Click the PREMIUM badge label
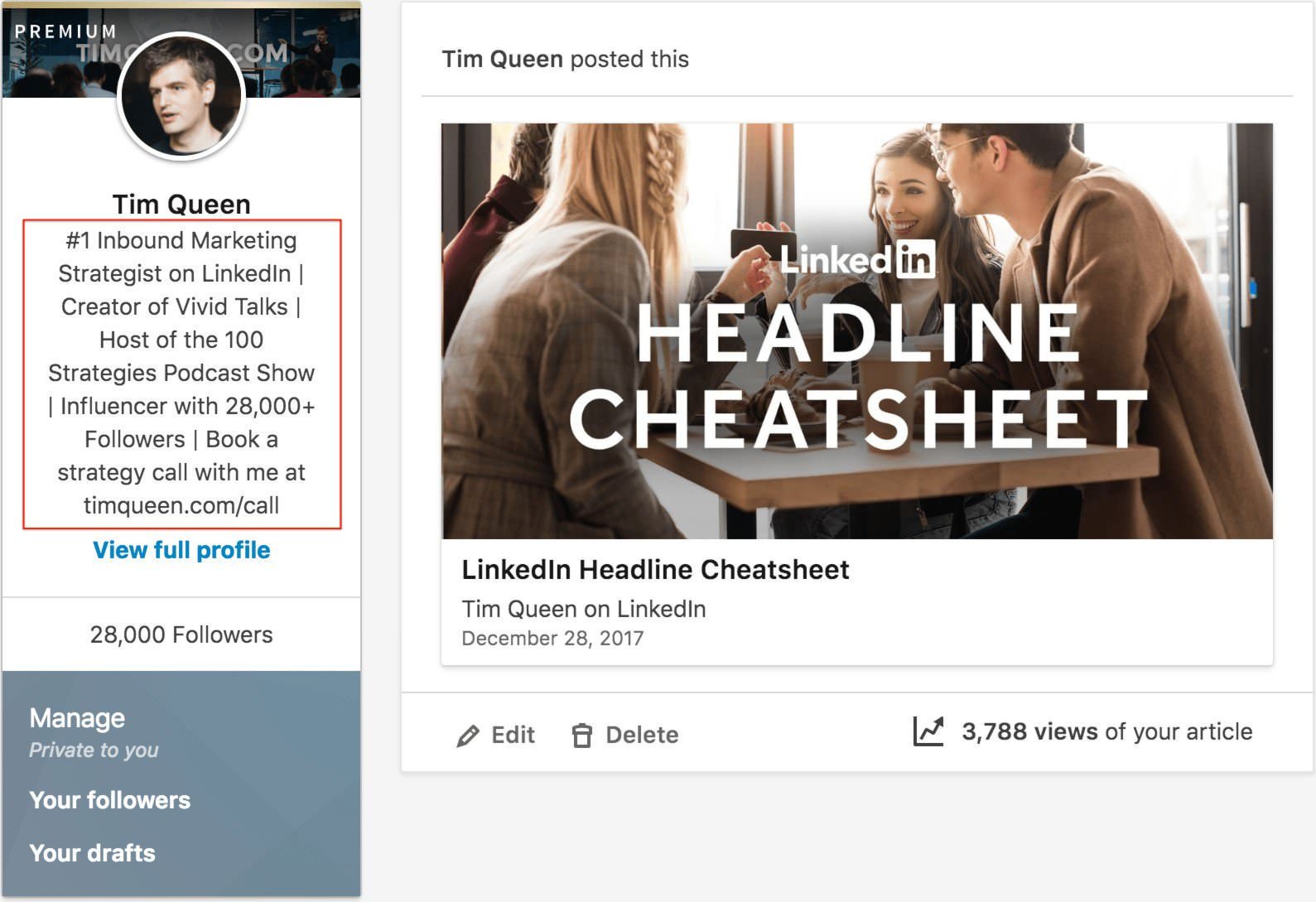 65,31
